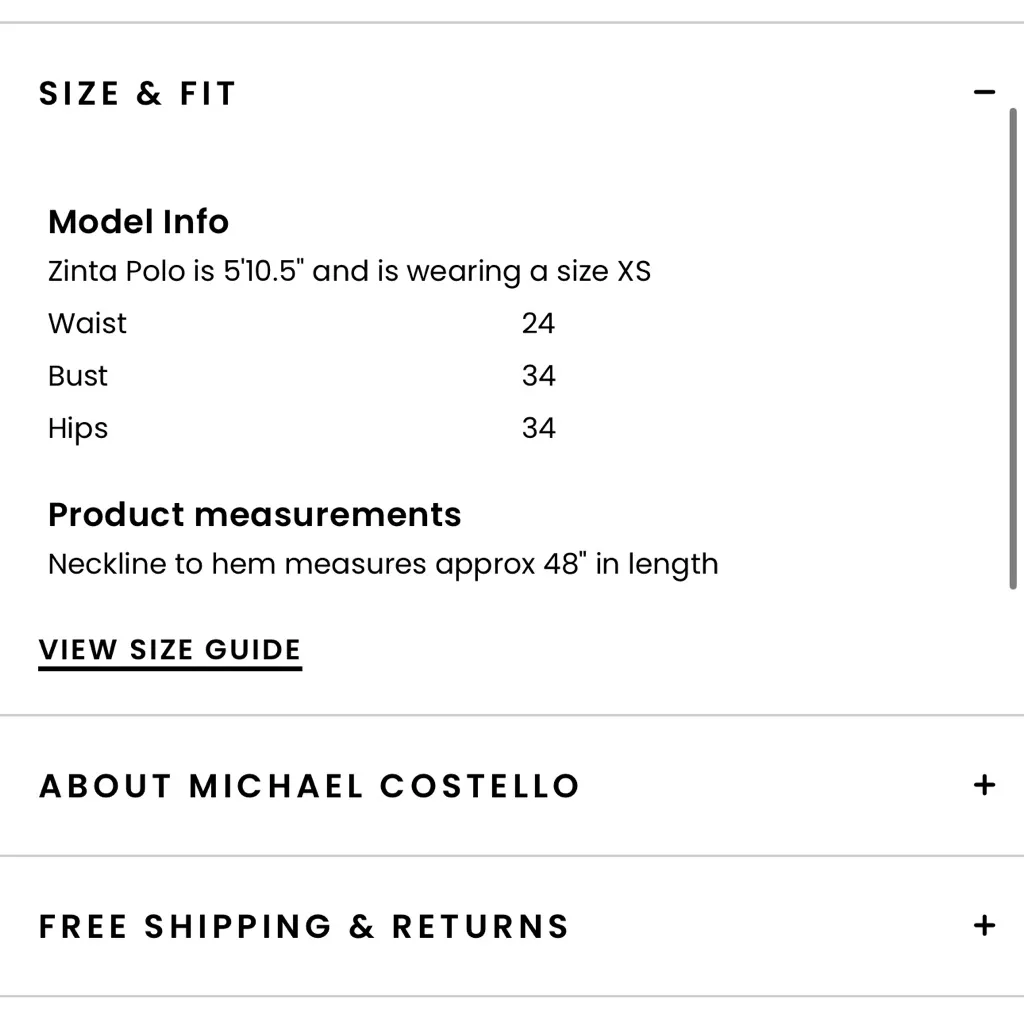Image resolution: width=1024 pixels, height=1024 pixels.
Task: Click the SIZE & FIT header
Action: click(x=137, y=92)
